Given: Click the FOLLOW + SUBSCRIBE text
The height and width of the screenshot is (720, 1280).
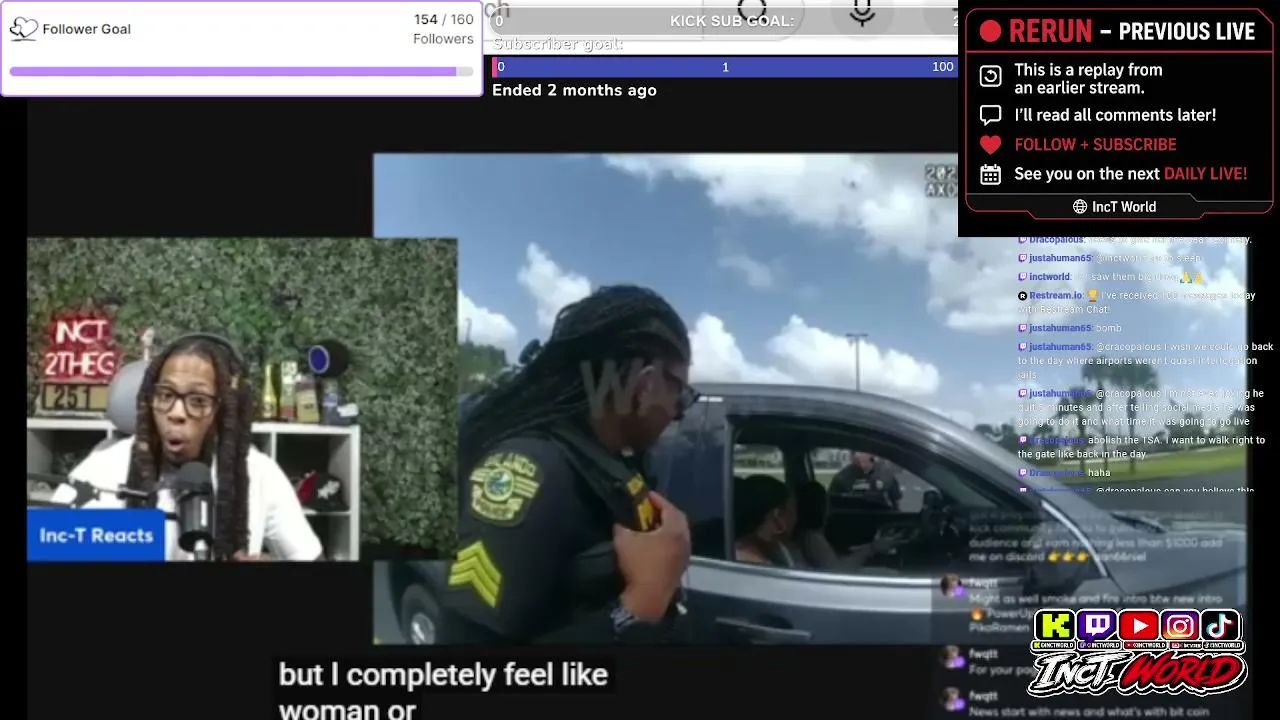Looking at the screenshot, I should [1095, 145].
